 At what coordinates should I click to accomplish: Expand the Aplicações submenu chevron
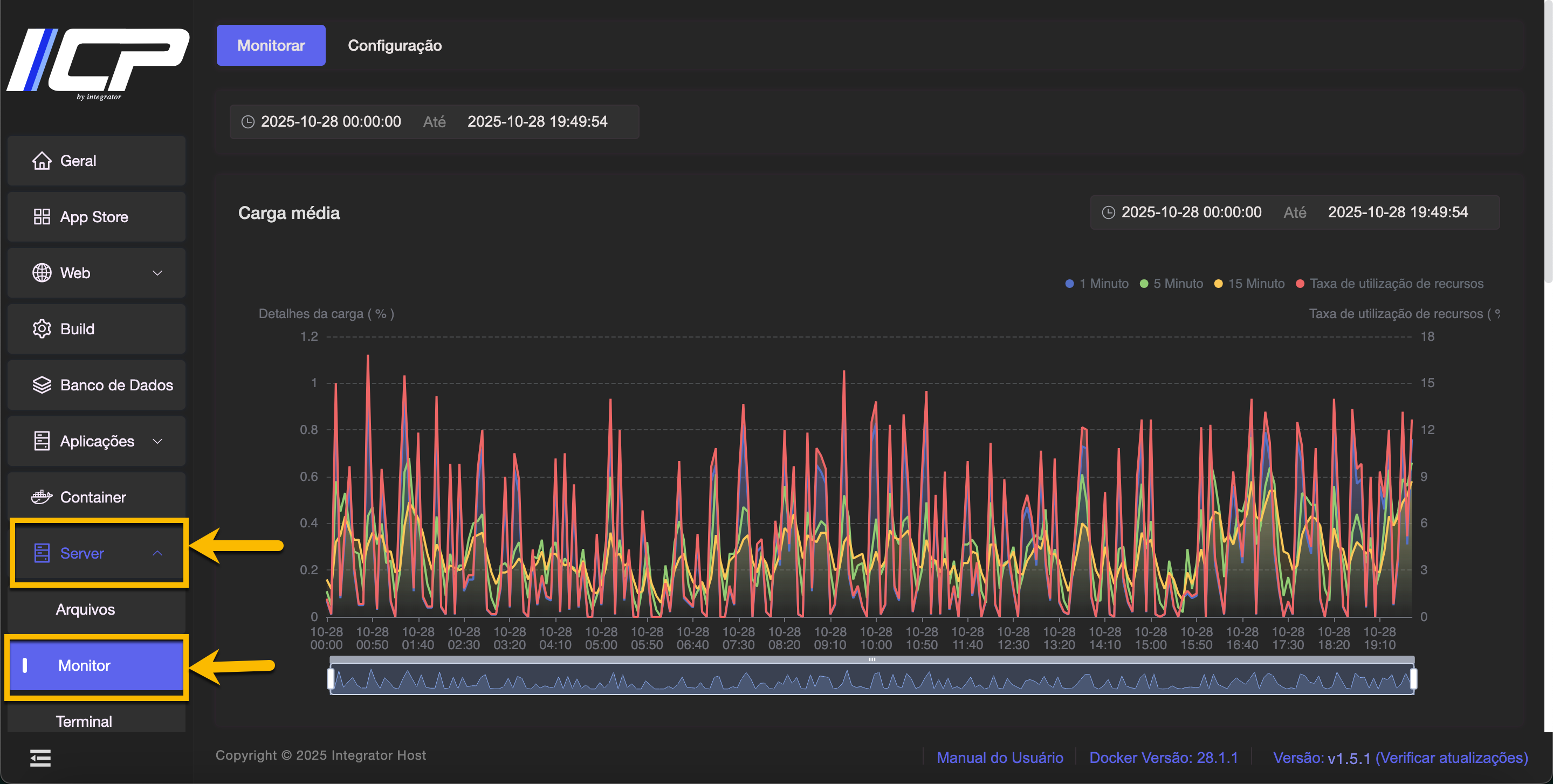(157, 441)
